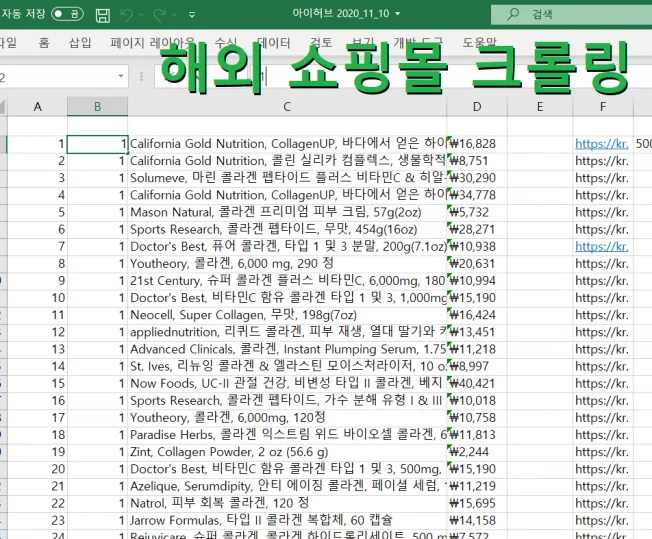
Task: Open the 홈 ribbon tab
Action: (44, 42)
